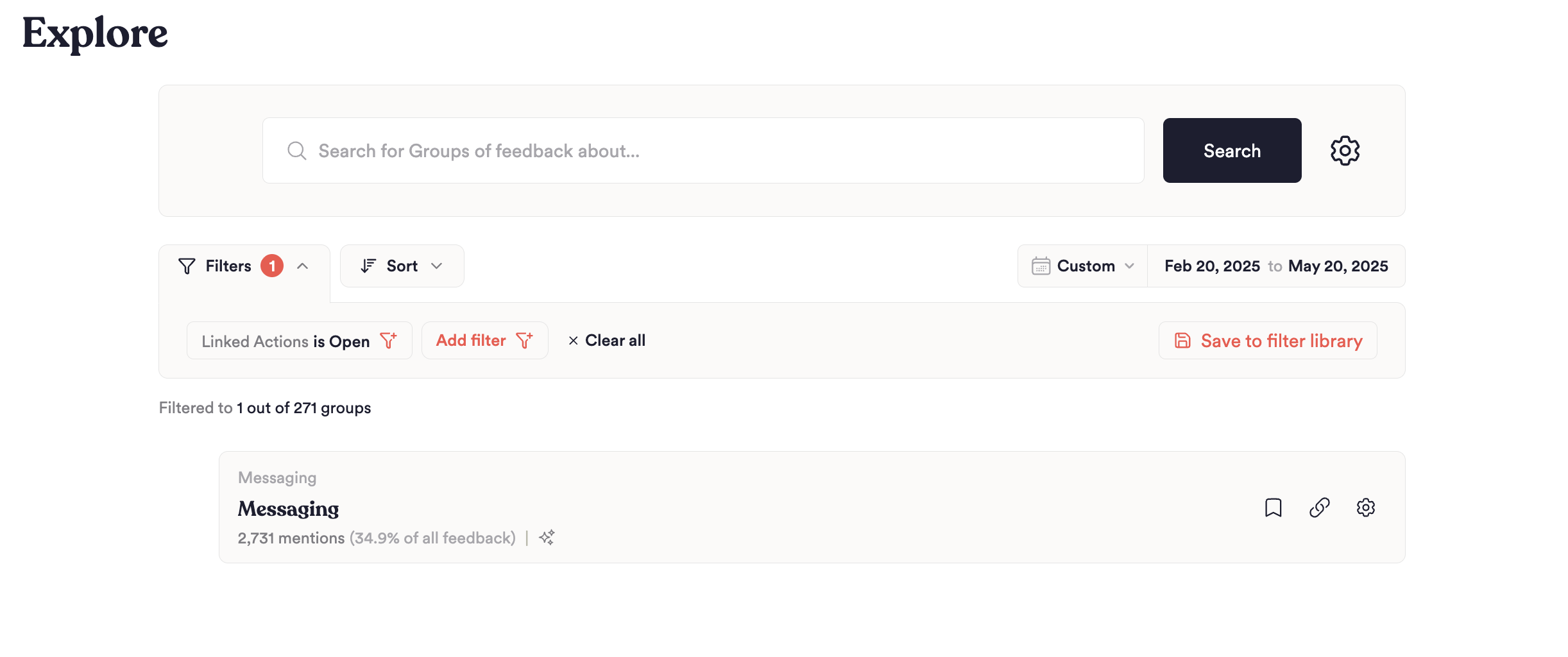Open the Messaging group via its title
1568x657 pixels.
pos(289,508)
